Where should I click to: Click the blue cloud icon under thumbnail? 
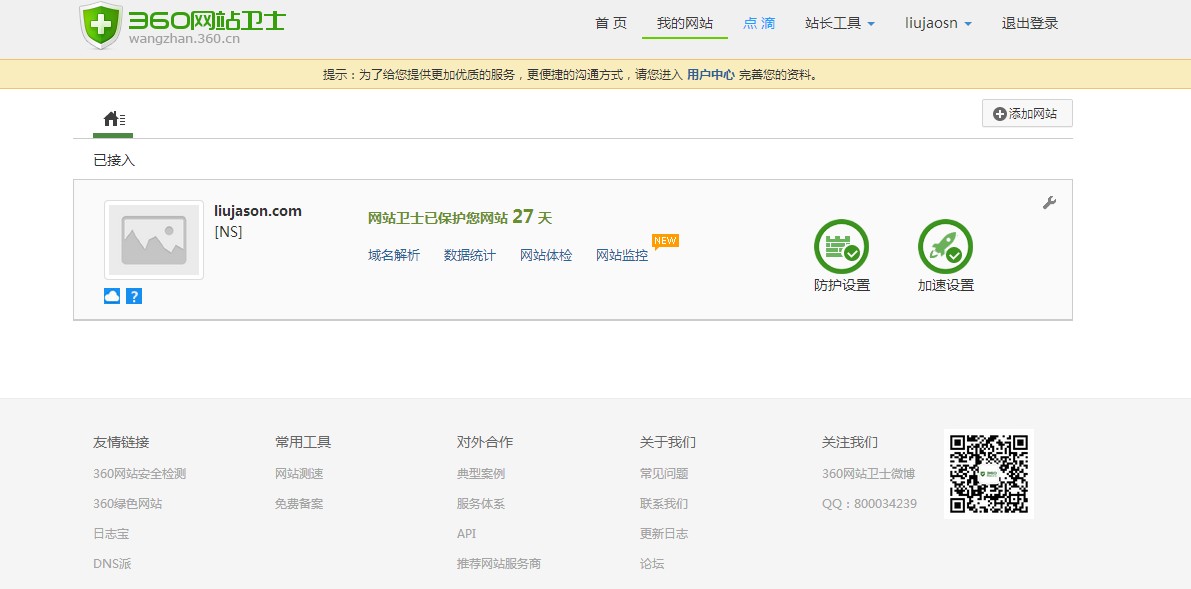[x=112, y=296]
